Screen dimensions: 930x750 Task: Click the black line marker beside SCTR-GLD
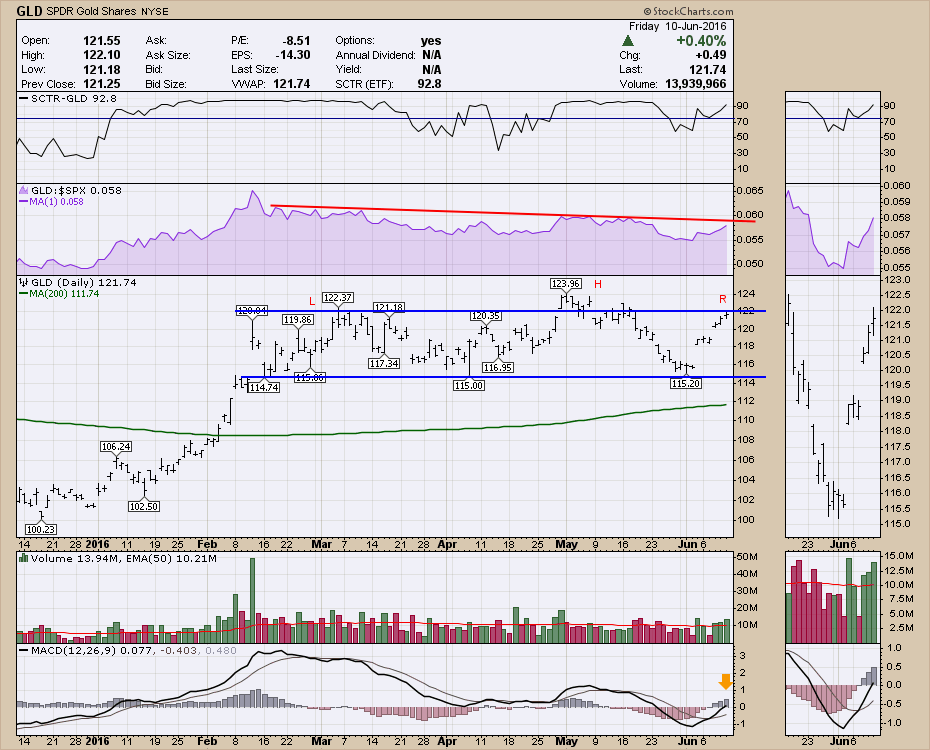[24, 98]
